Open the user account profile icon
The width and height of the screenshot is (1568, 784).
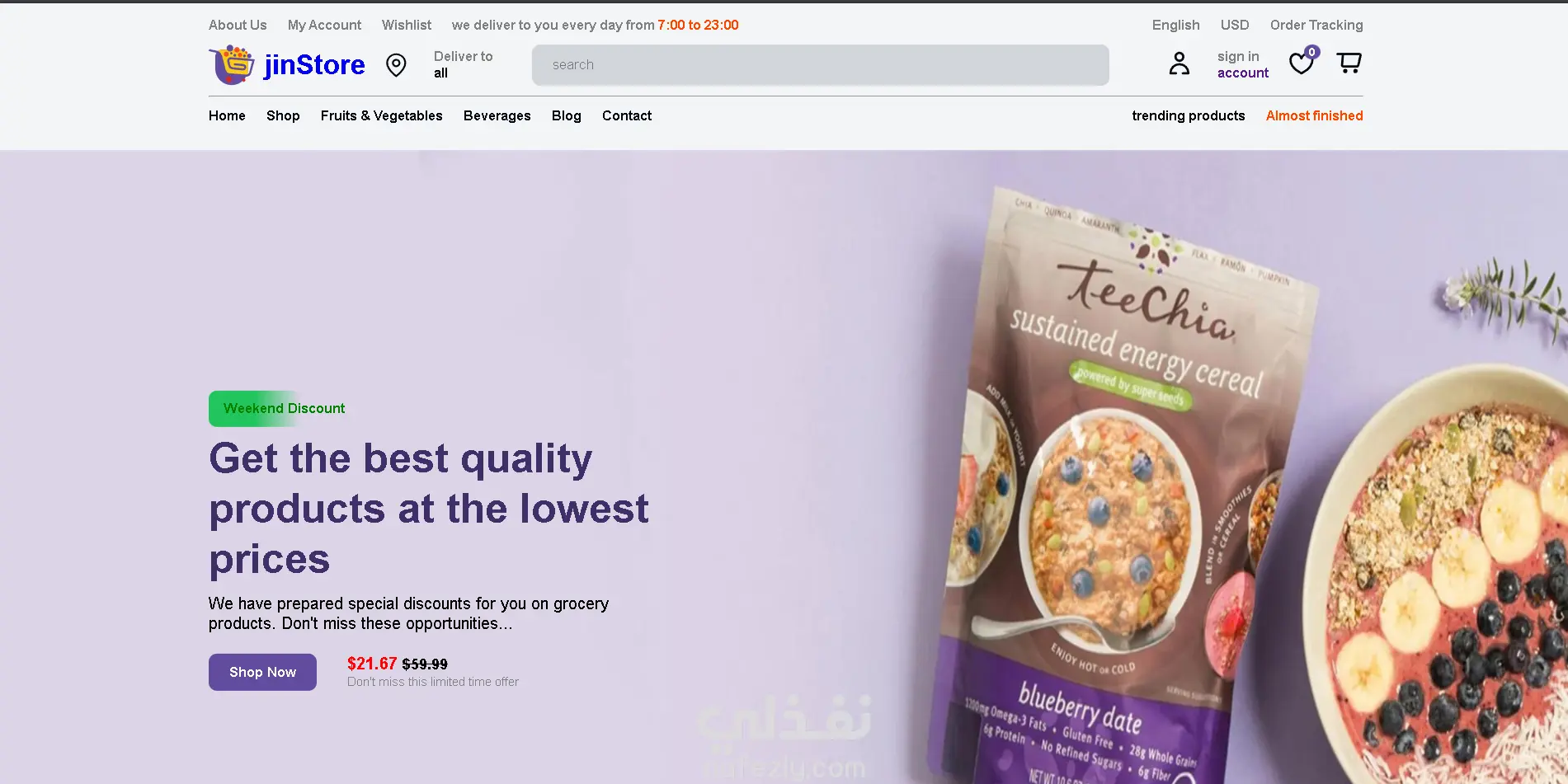(x=1180, y=63)
